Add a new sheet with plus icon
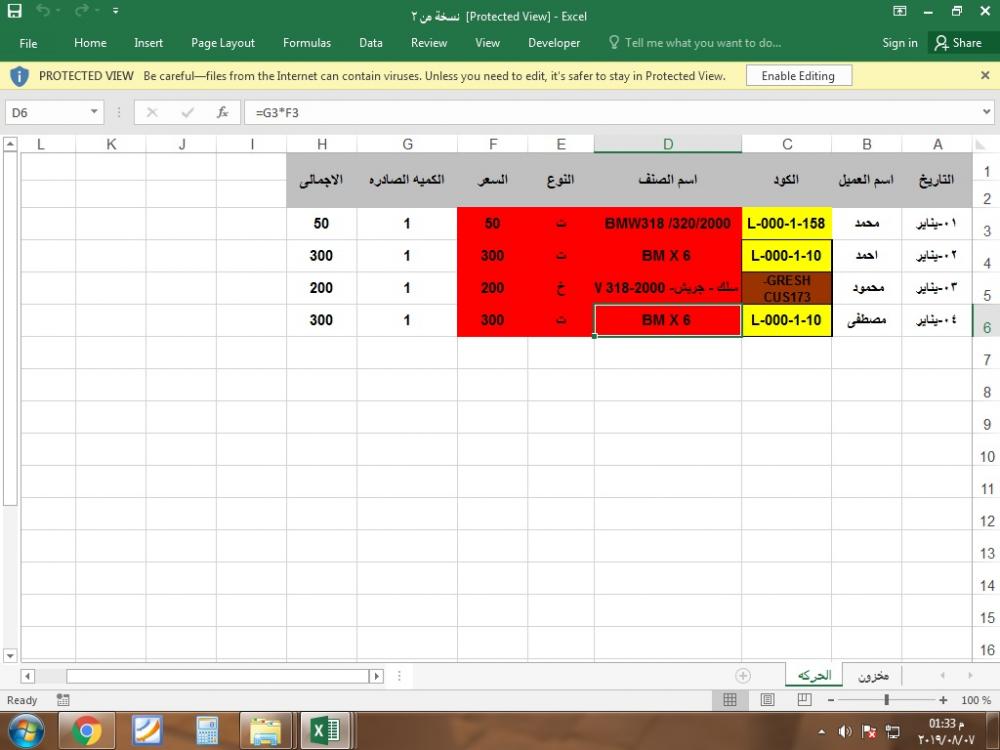 coord(743,675)
